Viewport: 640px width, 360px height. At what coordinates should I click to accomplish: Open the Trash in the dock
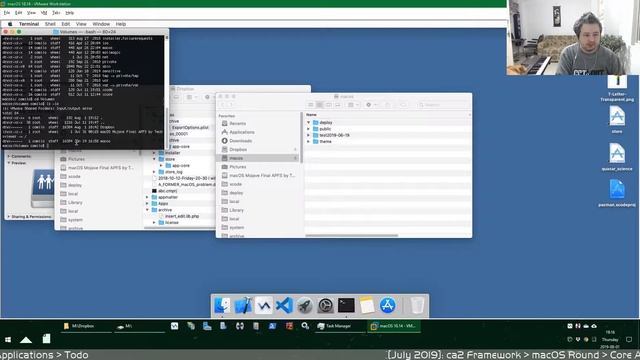[417, 305]
